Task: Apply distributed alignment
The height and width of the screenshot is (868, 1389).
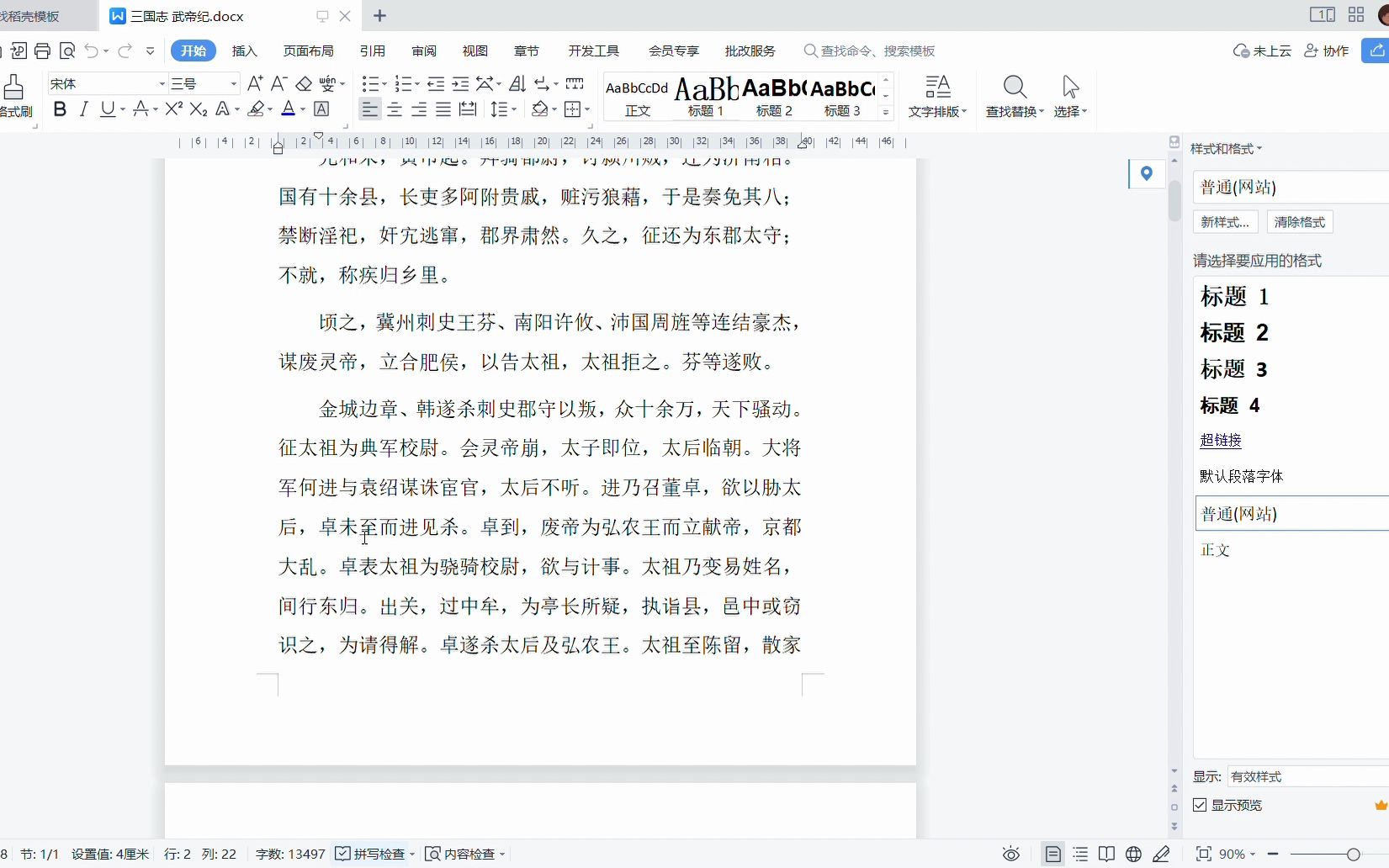Action: 469,109
